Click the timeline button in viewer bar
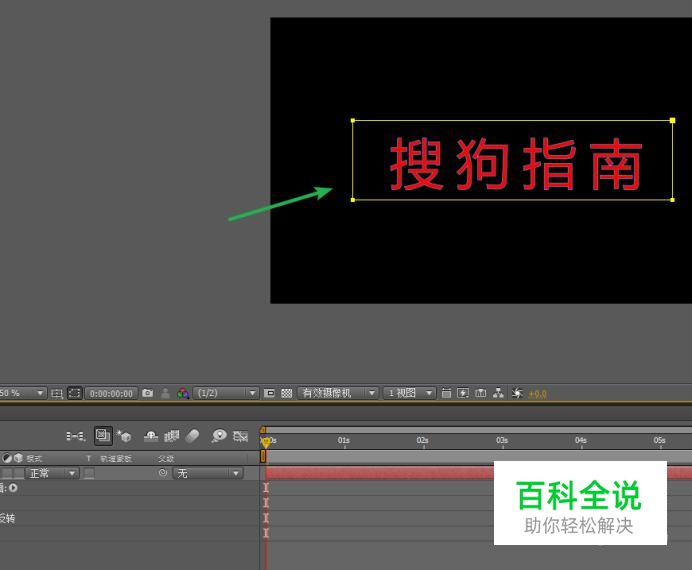Viewport: 692px width, 570px height. [481, 393]
